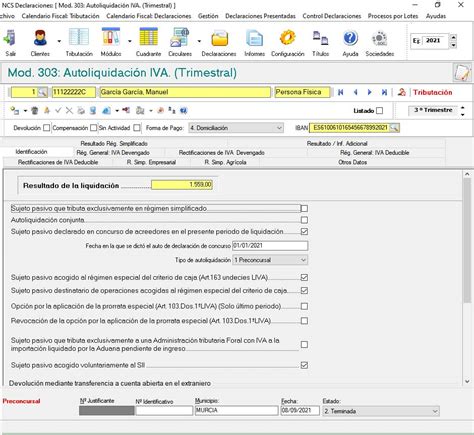
Task: Toggle the Listado checkbox
Action: [379, 111]
